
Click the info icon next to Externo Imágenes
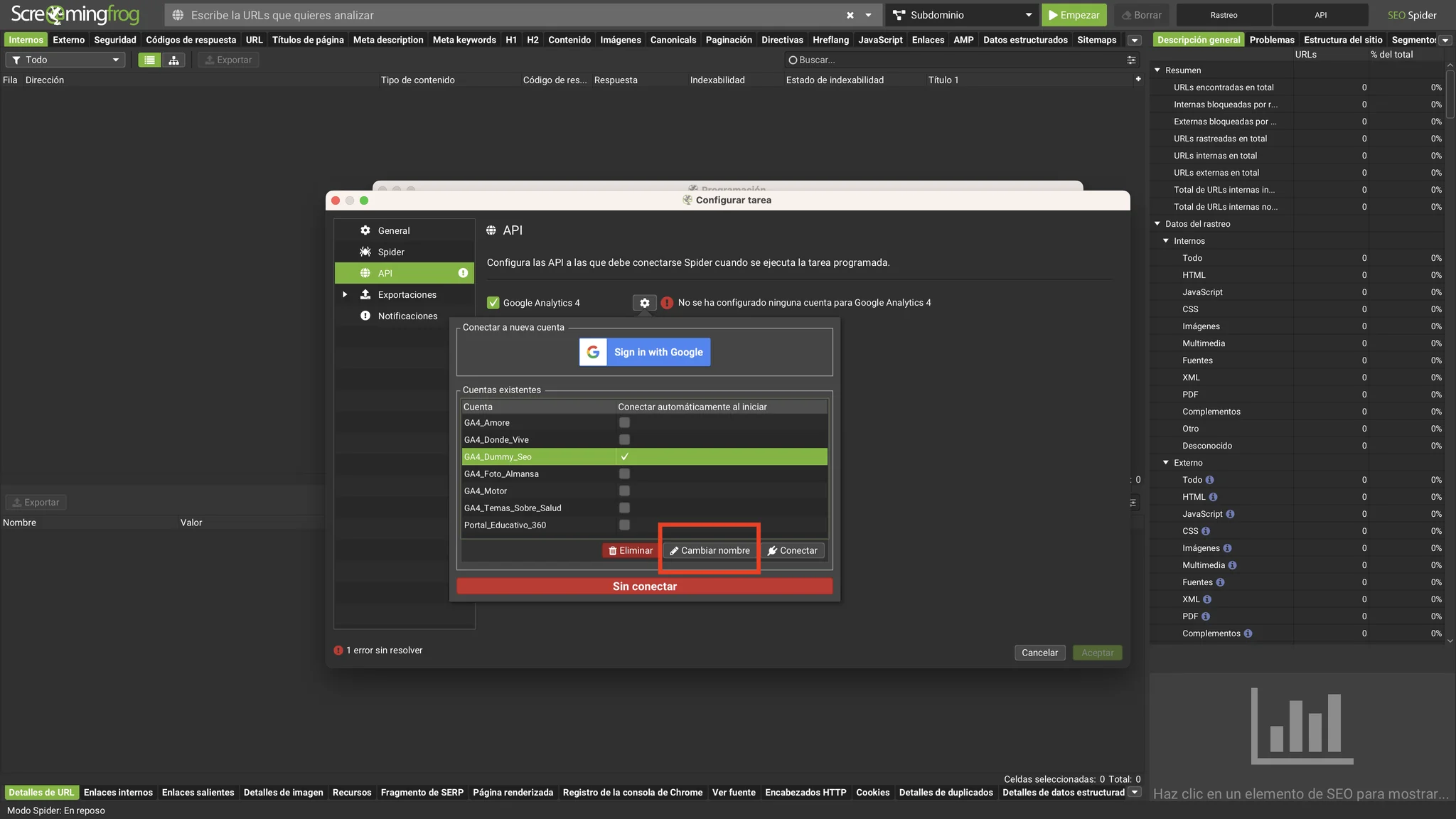[x=1227, y=548]
